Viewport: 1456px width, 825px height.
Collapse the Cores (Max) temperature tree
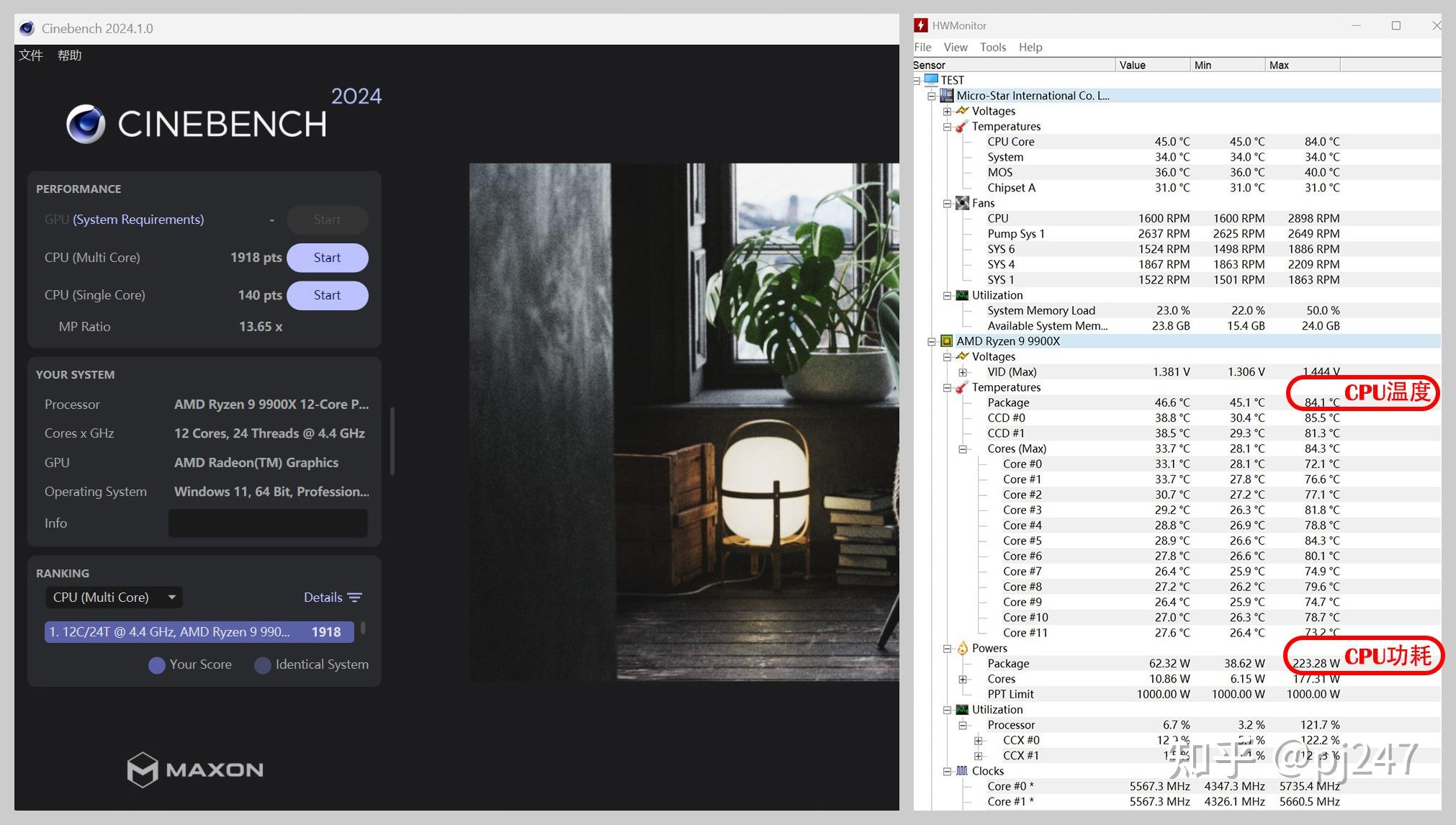(x=963, y=448)
